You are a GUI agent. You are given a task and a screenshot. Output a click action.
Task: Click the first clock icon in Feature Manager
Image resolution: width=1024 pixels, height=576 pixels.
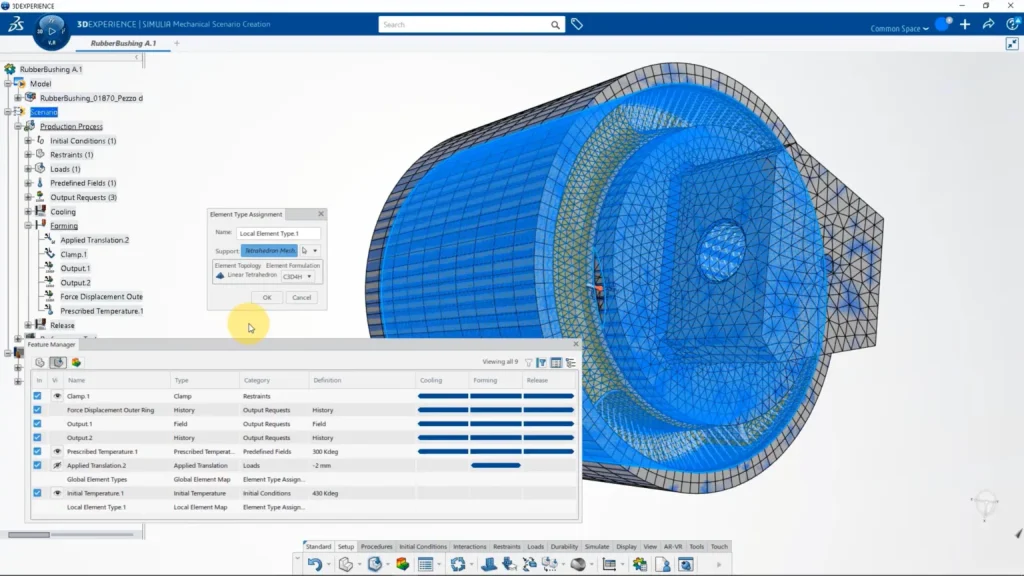click(x=40, y=362)
